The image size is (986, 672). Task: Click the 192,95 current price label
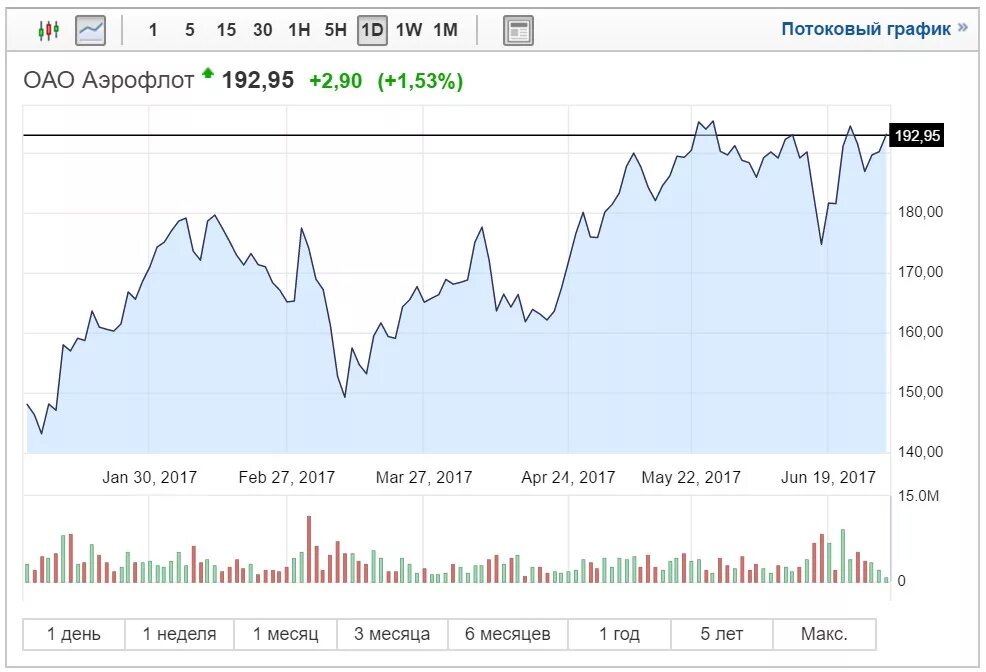916,136
